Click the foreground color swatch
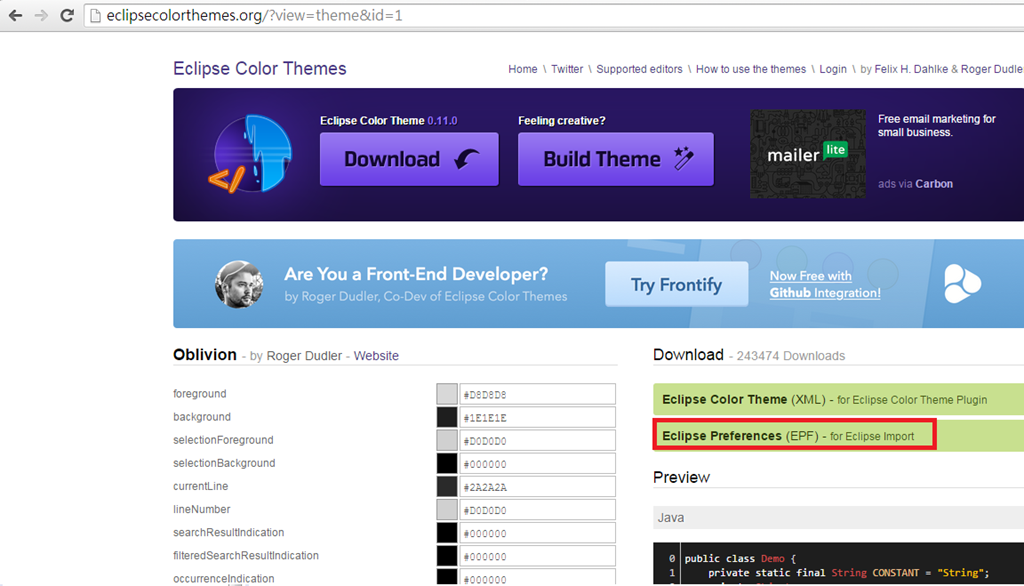Screen dimensions: 1024x586 (x=447, y=394)
